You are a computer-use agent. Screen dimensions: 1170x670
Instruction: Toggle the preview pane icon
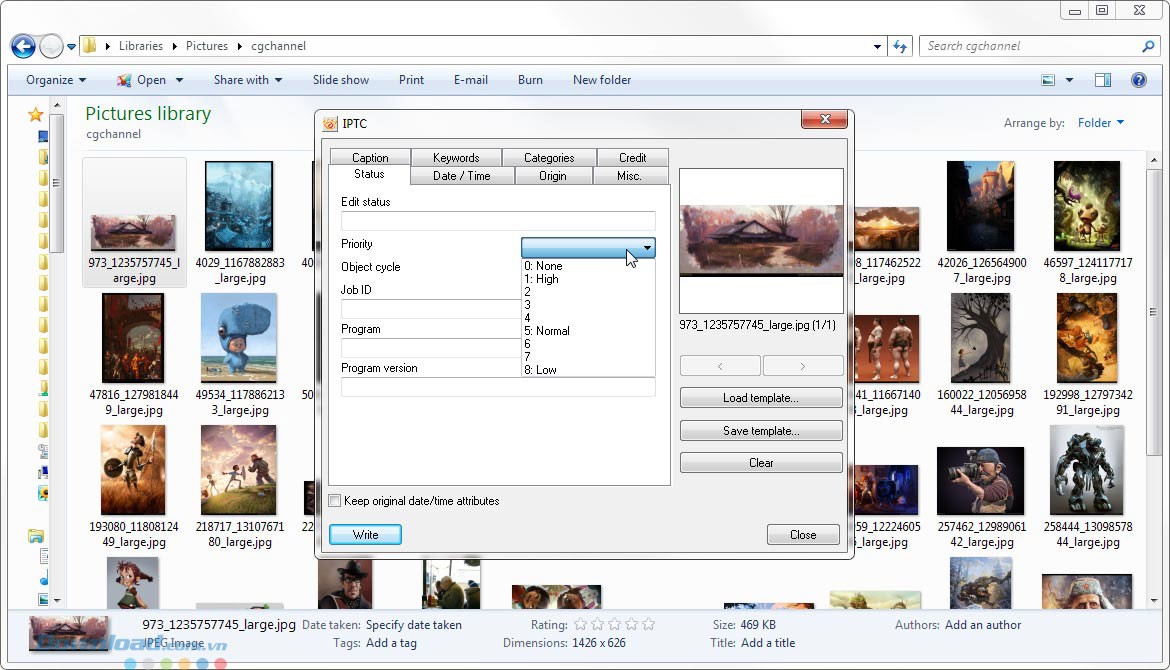coord(1102,80)
